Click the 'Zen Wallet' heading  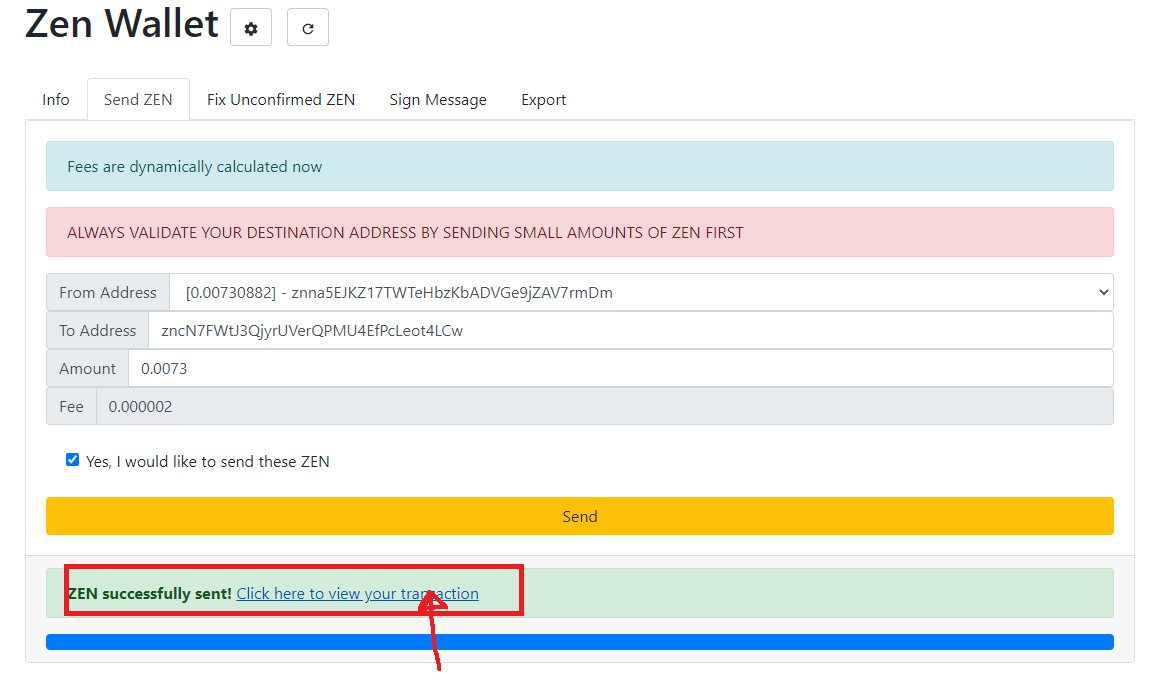[122, 24]
